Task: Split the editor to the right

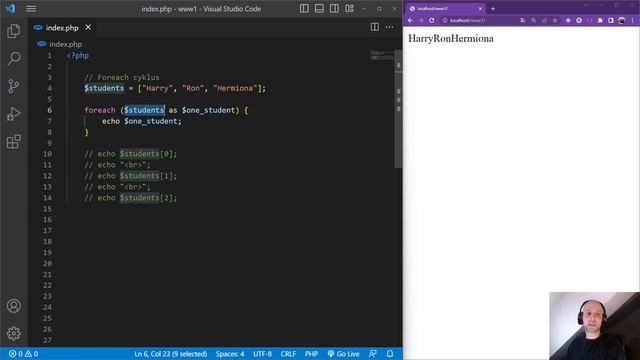Action: 375,27
